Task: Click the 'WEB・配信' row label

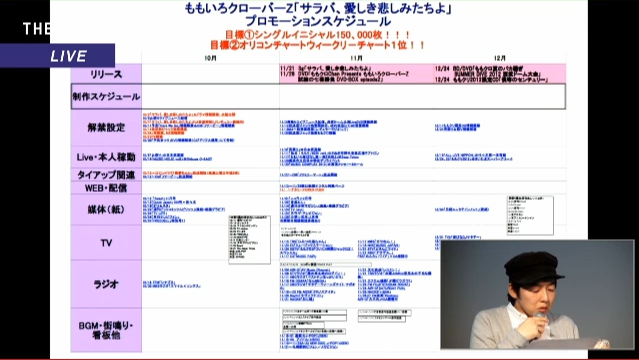Action: pos(106,188)
